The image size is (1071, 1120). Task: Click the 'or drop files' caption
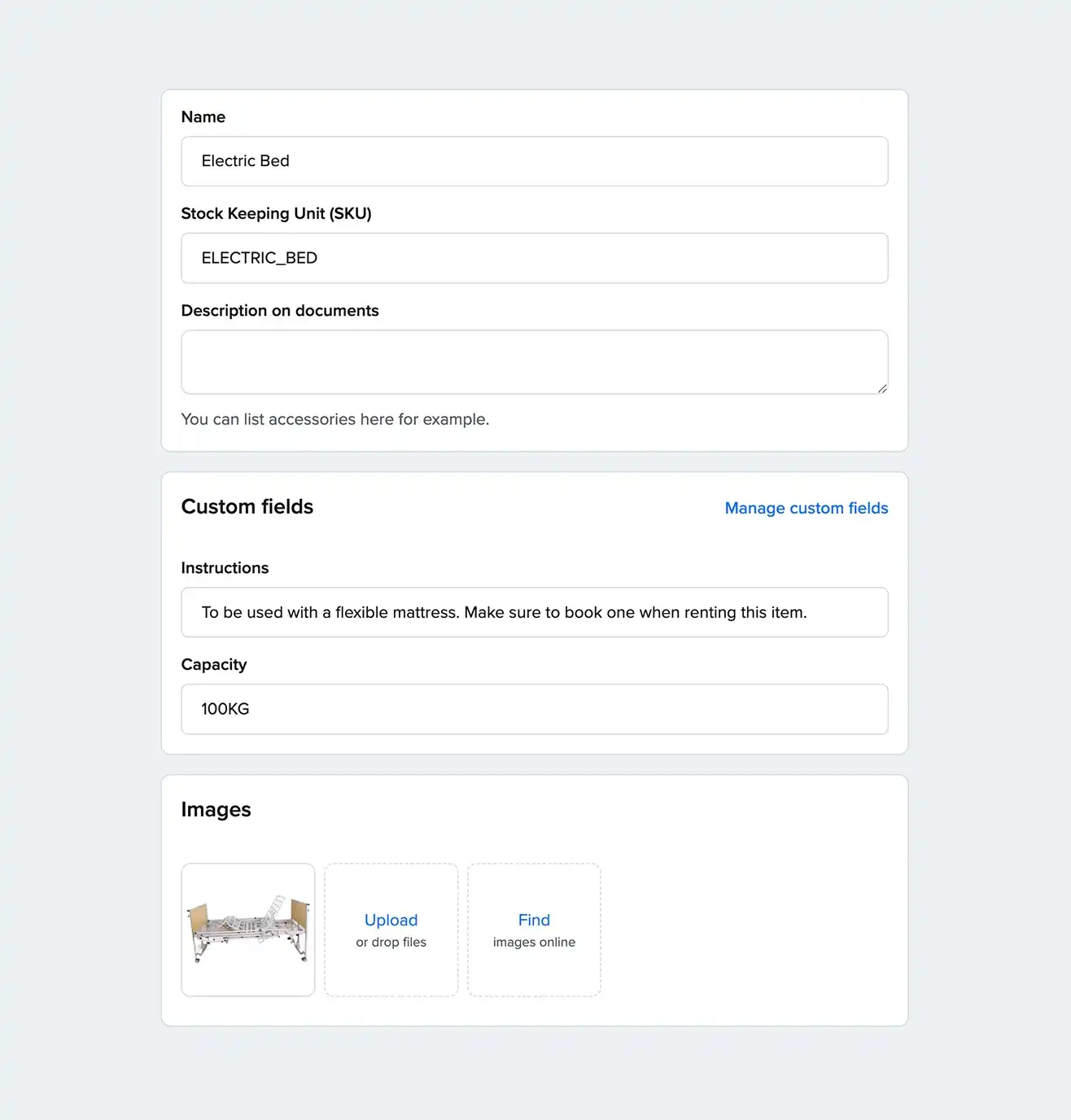(x=391, y=942)
